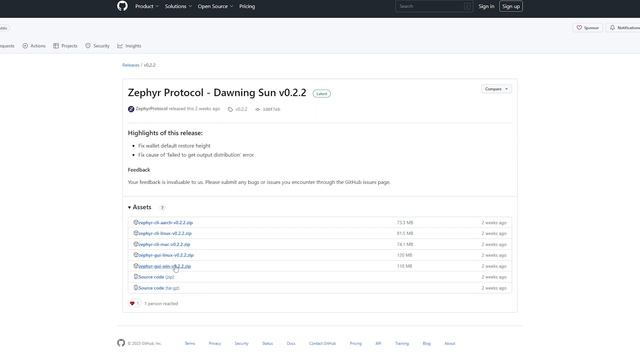Click the Notifications bell button
Viewport: 640px width, 360px height.
click(x=623, y=28)
